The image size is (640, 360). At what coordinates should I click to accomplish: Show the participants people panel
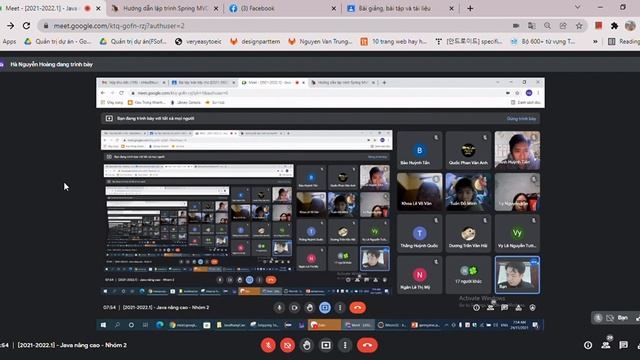click(606, 345)
